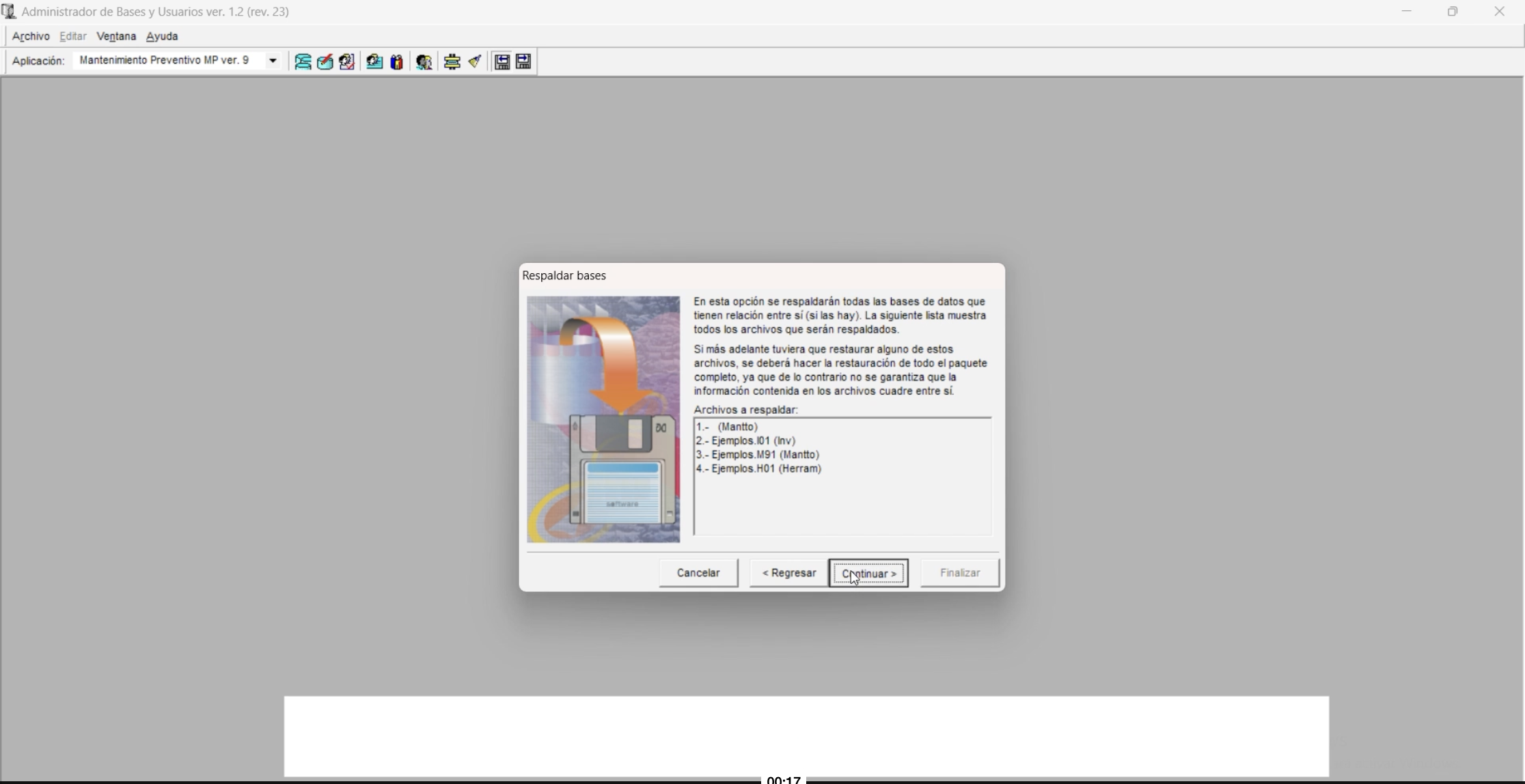Open the Editar menu
1525x784 pixels.
(73, 36)
